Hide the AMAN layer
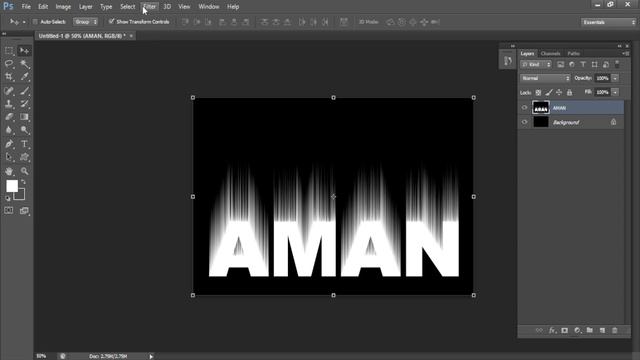 524,108
